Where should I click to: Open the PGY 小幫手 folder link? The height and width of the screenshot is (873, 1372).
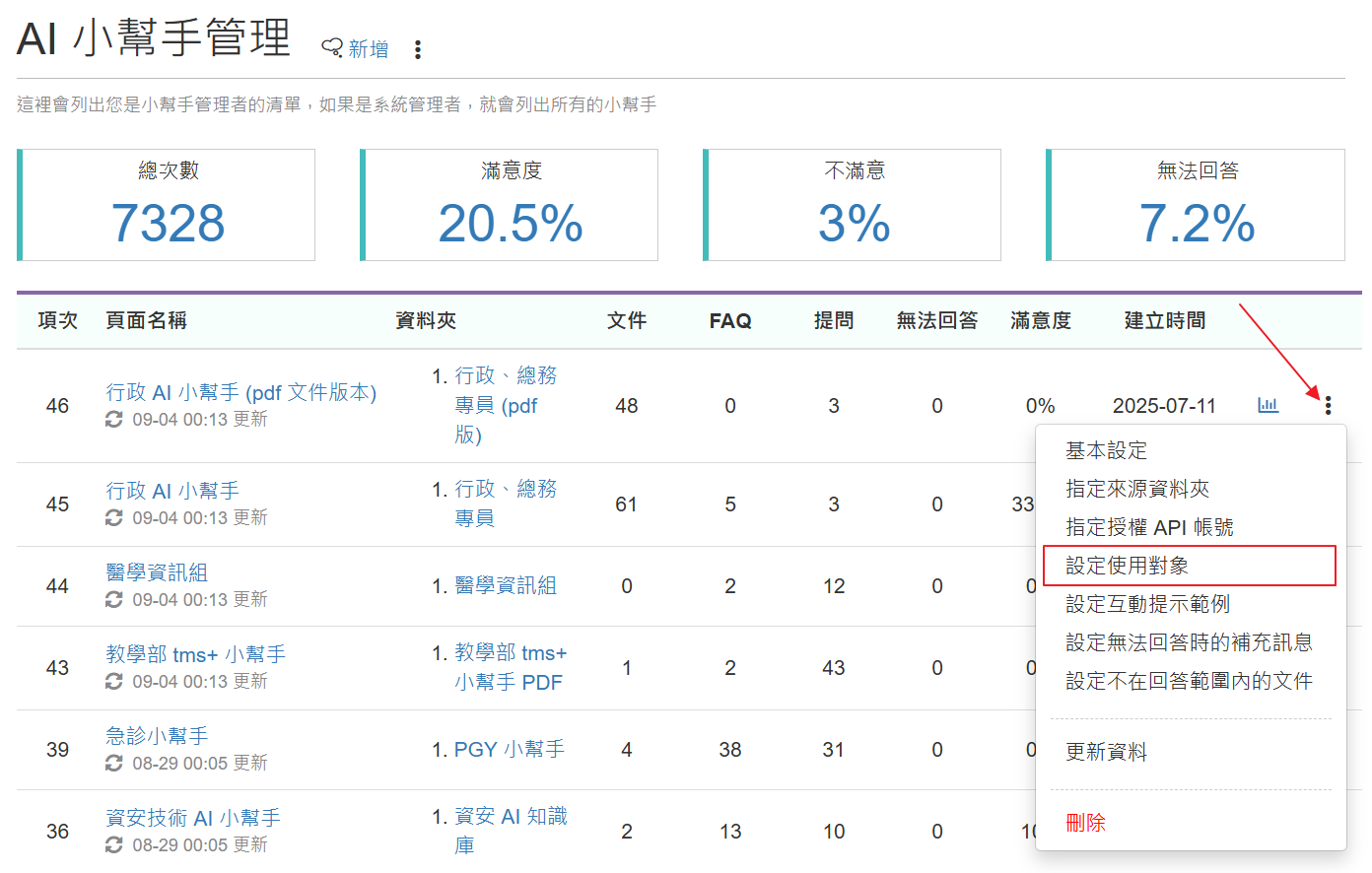[x=509, y=750]
